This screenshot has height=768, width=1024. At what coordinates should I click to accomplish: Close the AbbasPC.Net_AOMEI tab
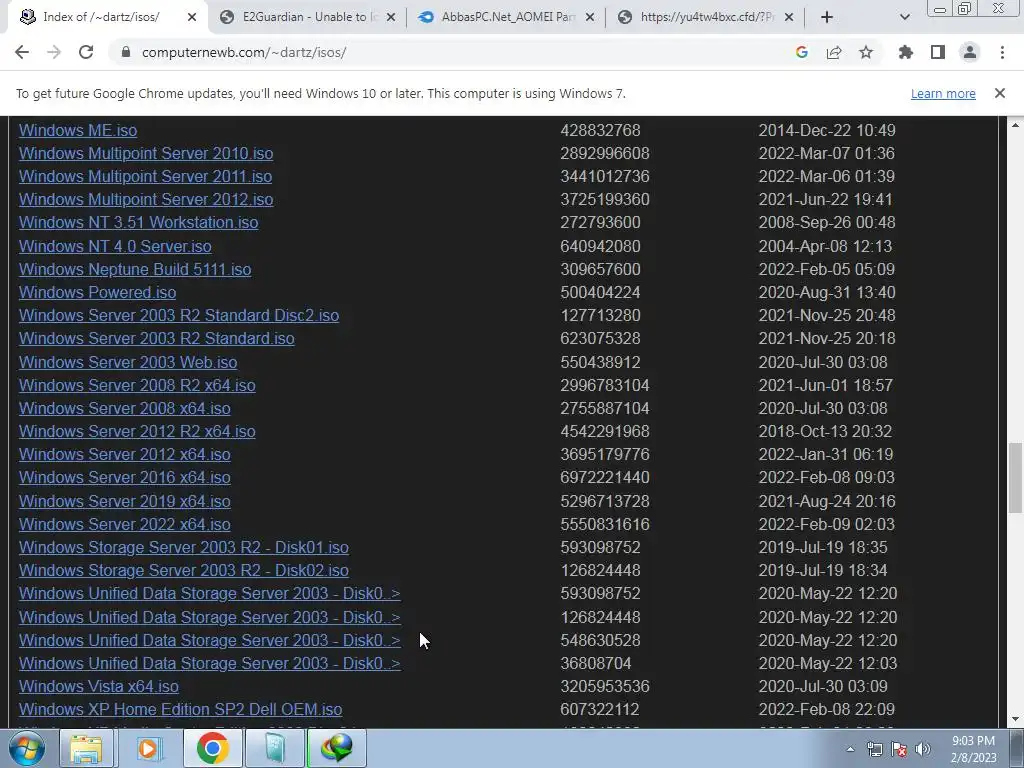coord(590,17)
